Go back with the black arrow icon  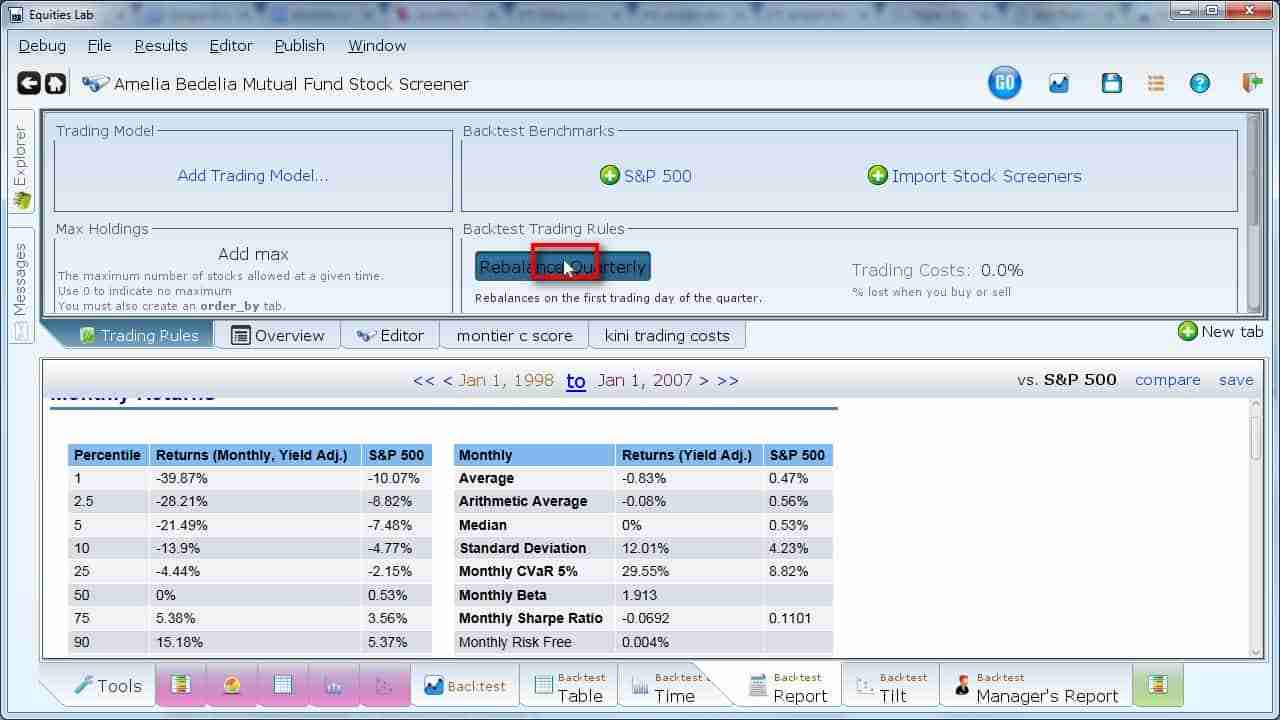point(29,83)
